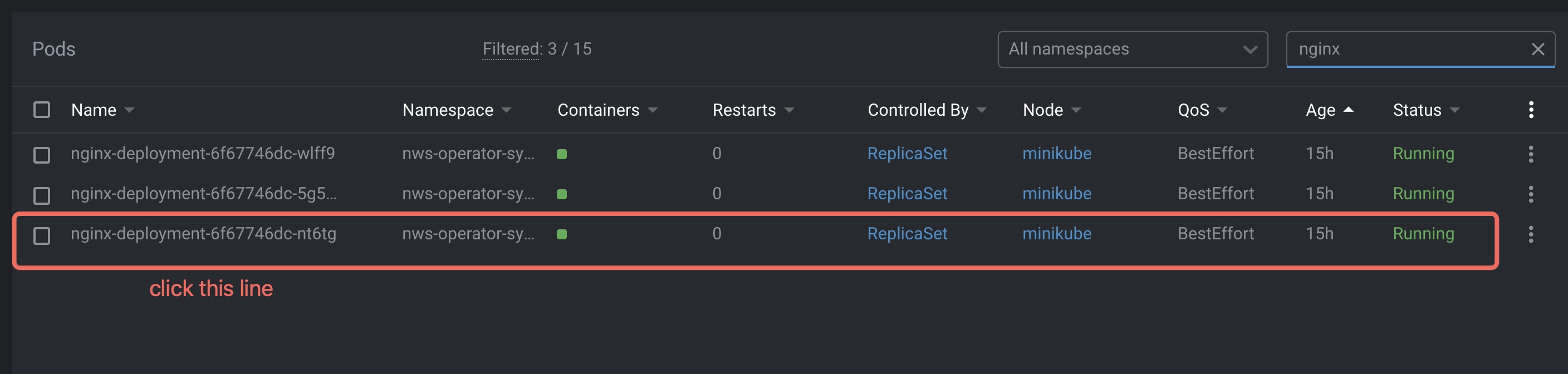The image size is (1568, 374).
Task: Open the ReplicaSet link for wlff9 pod
Action: pos(907,154)
